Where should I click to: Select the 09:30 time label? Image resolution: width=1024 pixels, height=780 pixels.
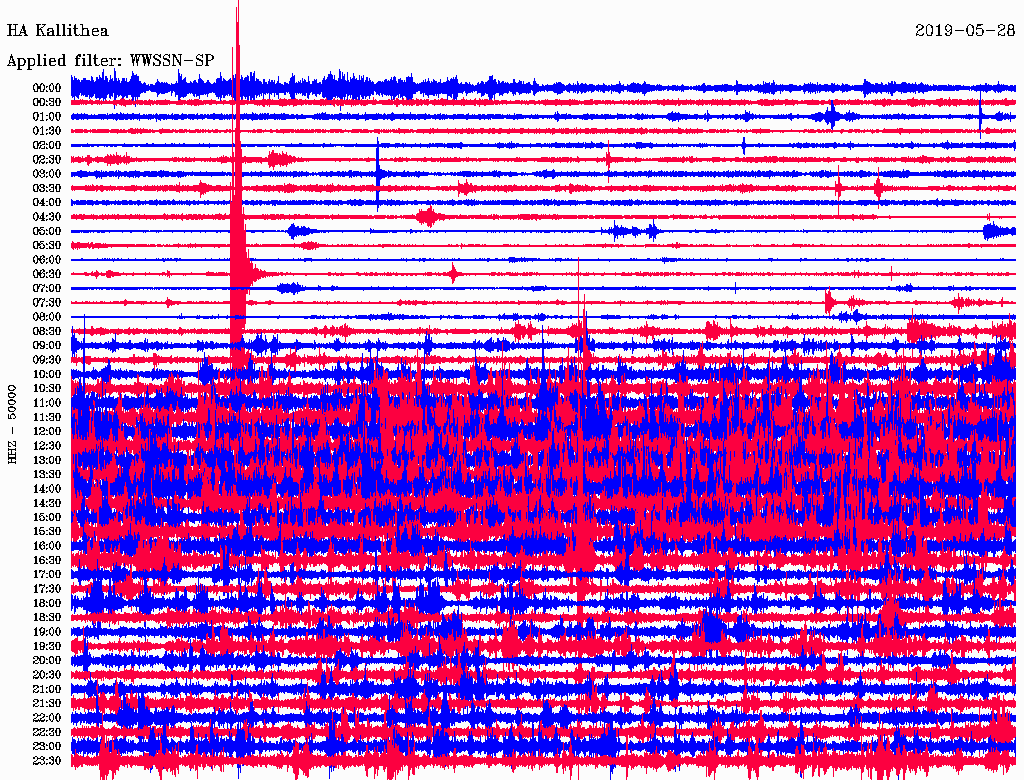click(47, 360)
